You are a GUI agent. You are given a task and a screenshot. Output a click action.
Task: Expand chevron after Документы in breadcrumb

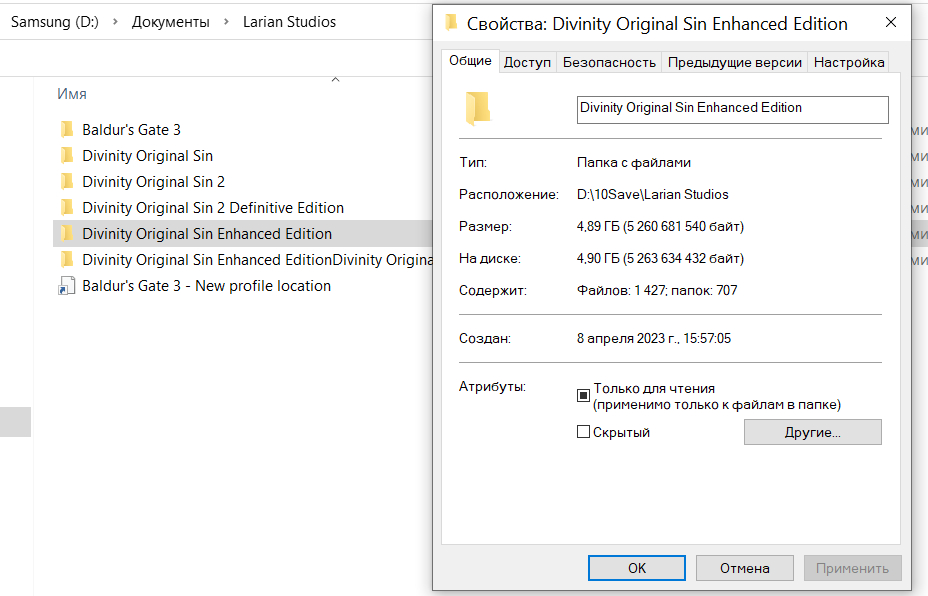point(225,21)
